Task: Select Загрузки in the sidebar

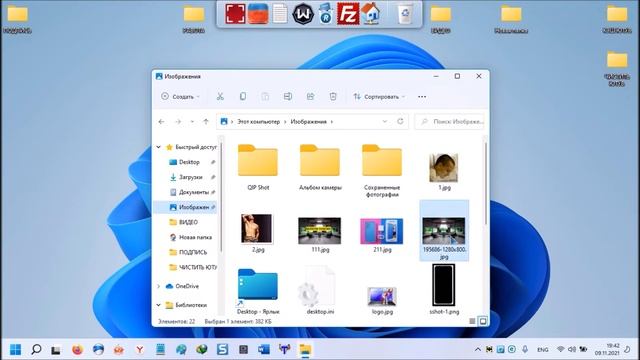Action: [191, 177]
